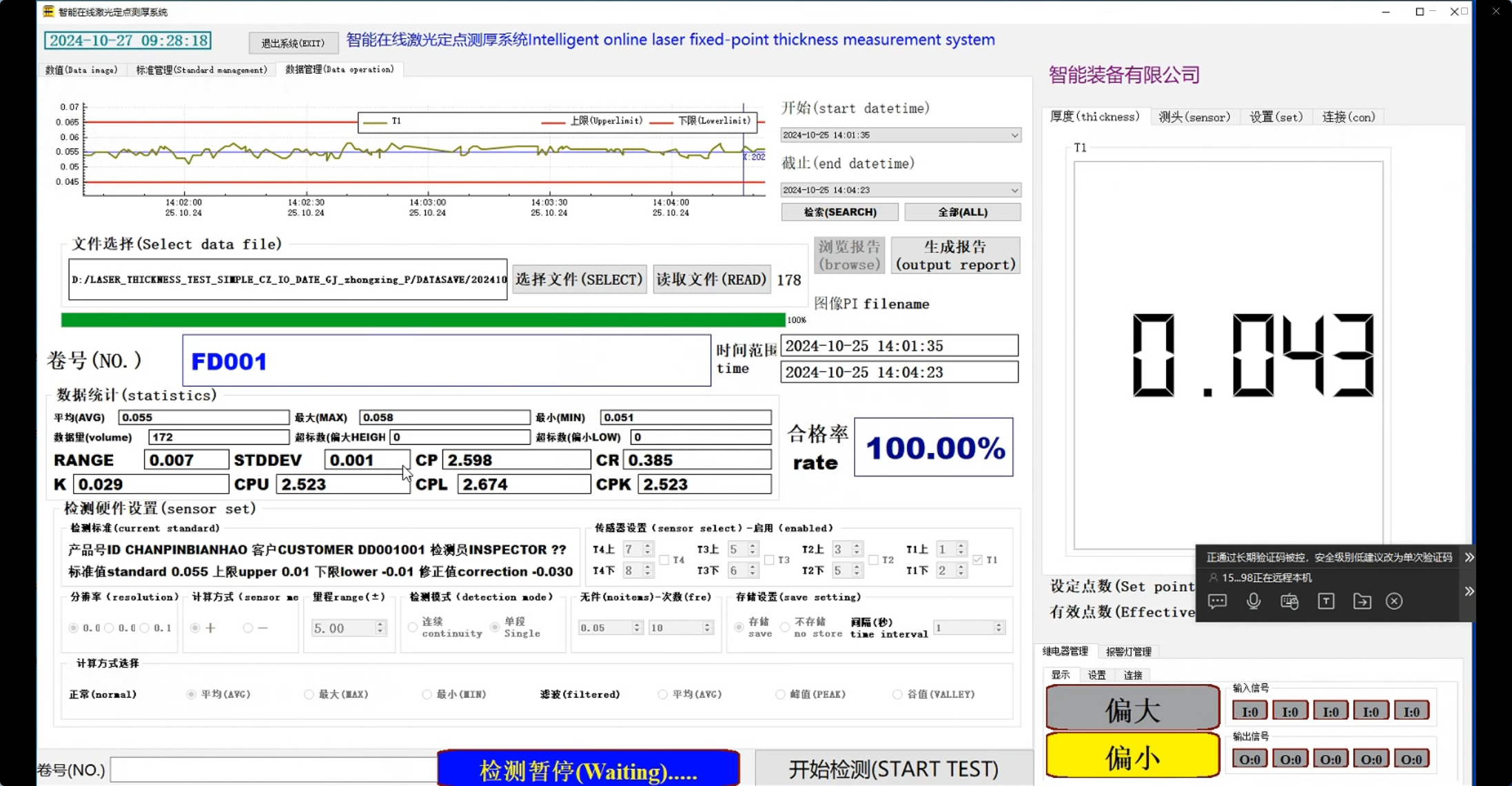The image size is (1512, 786).
Task: Select Single detection mode radio
Action: [495, 627]
